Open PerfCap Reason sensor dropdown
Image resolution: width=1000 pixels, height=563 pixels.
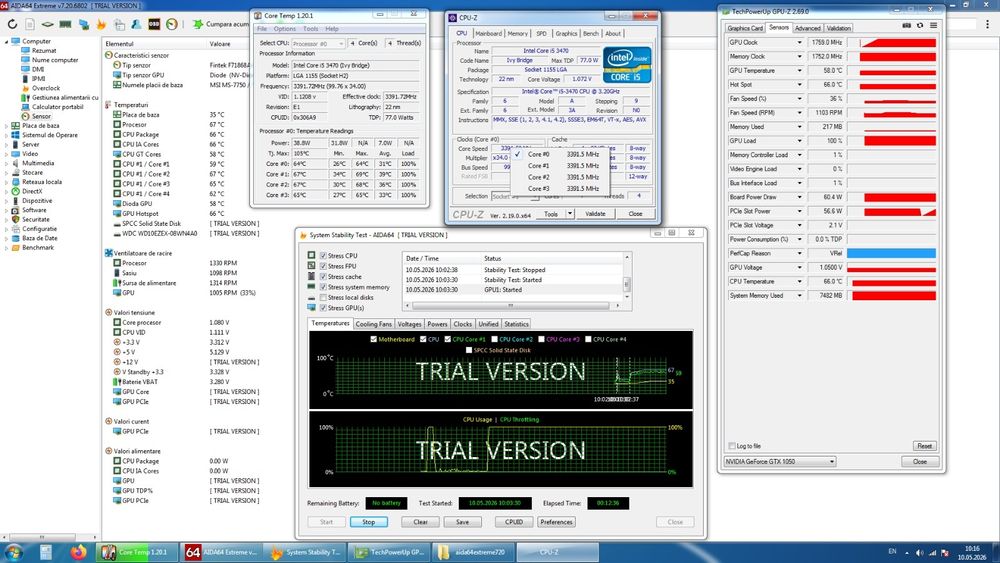tap(799, 253)
